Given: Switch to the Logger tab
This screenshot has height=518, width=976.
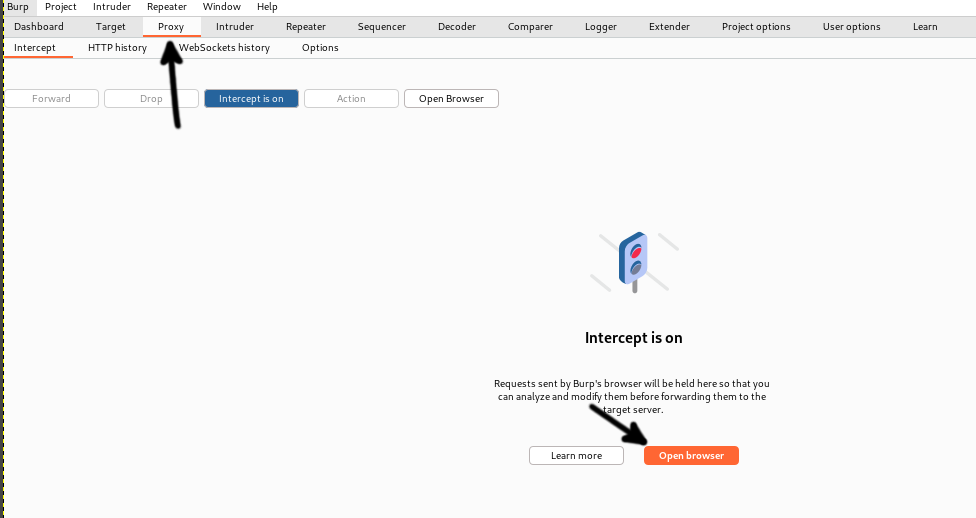Looking at the screenshot, I should tap(601, 27).
